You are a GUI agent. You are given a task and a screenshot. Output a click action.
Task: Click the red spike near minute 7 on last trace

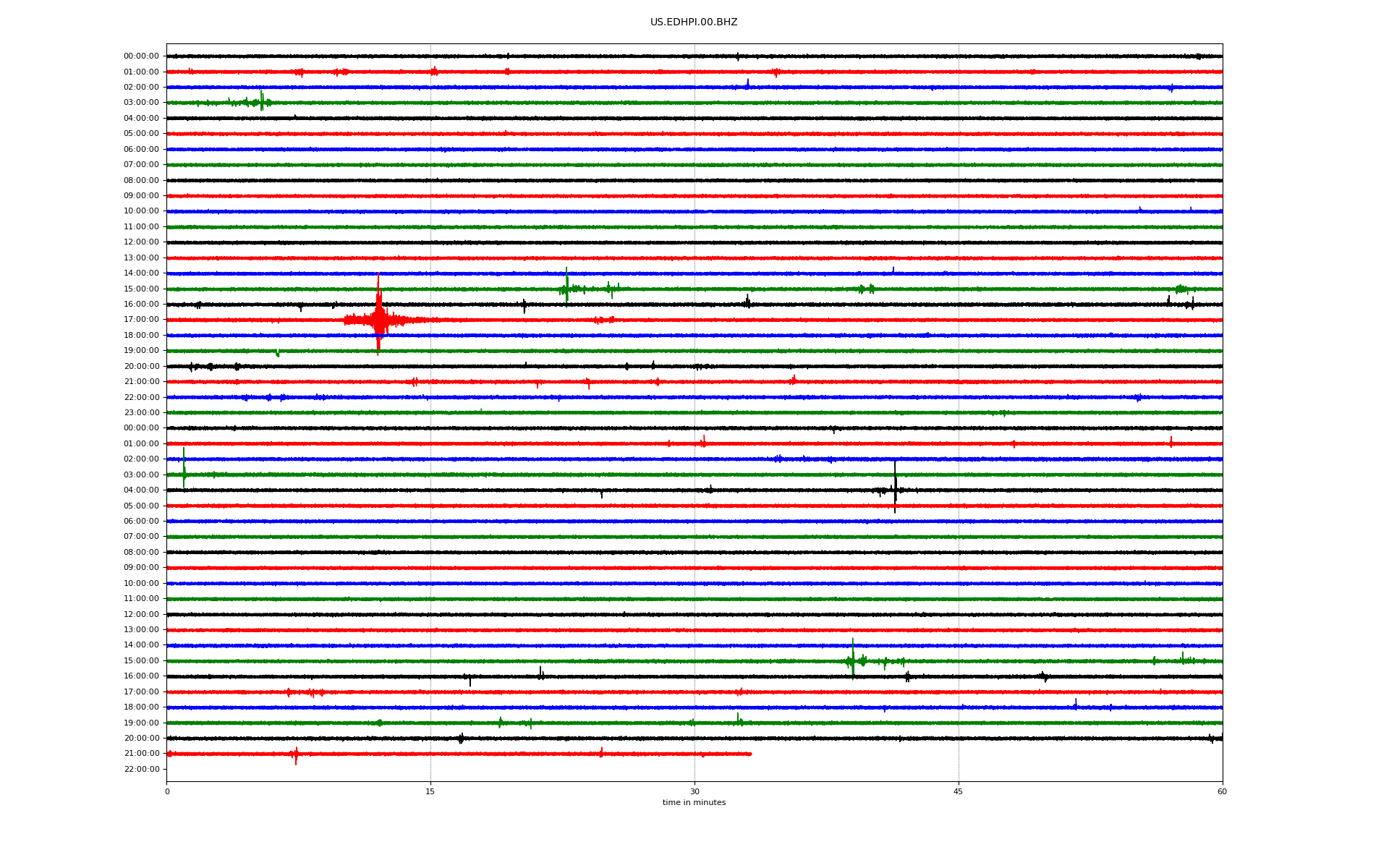click(295, 755)
